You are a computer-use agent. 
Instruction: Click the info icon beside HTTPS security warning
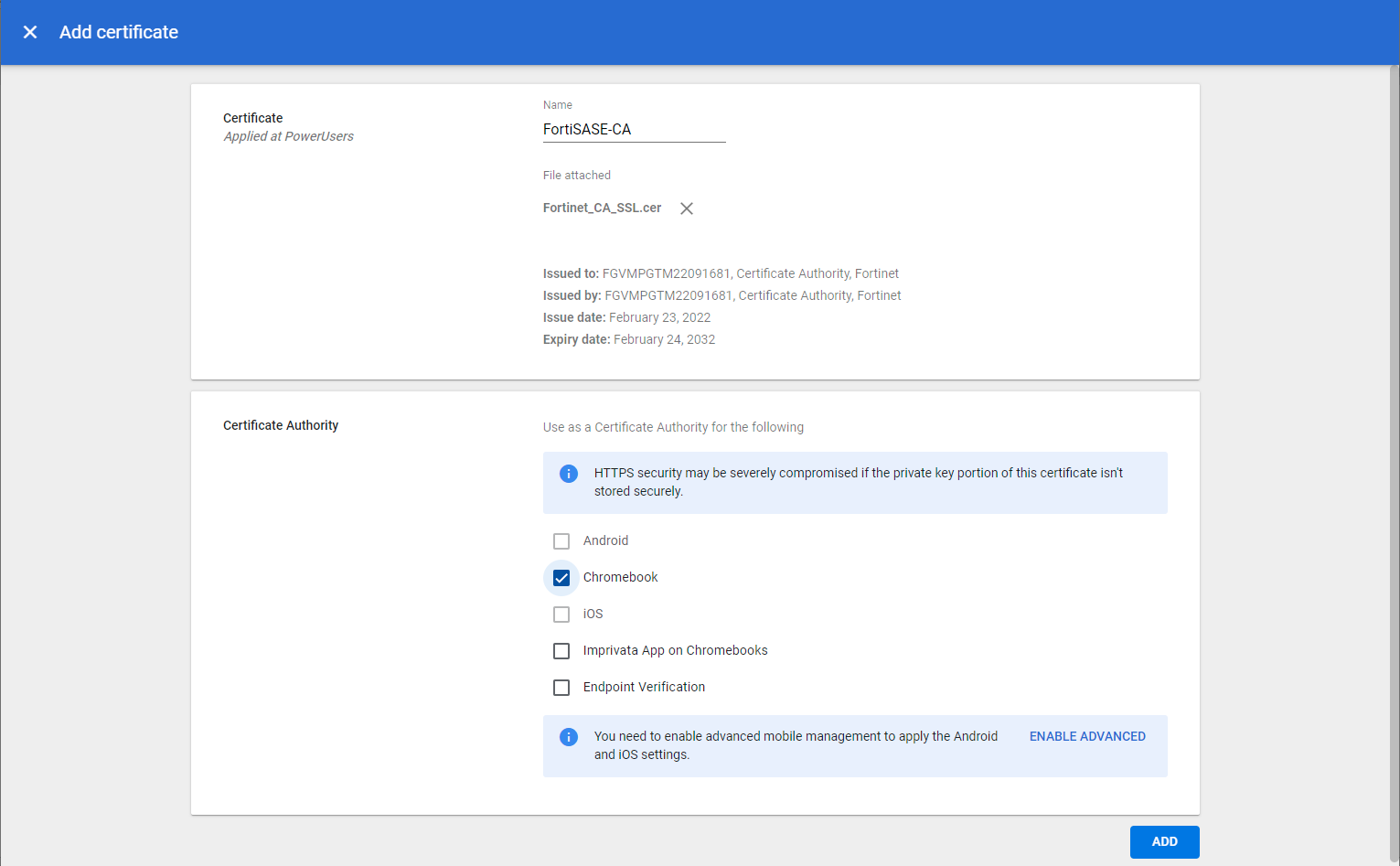(569, 474)
